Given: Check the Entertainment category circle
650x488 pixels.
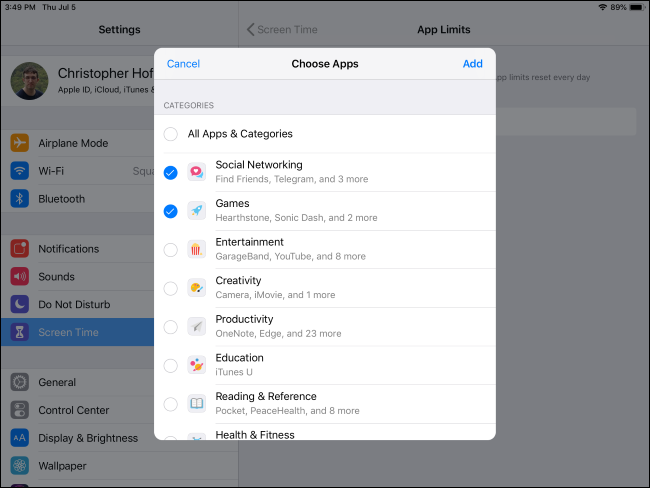Looking at the screenshot, I should coord(170,249).
